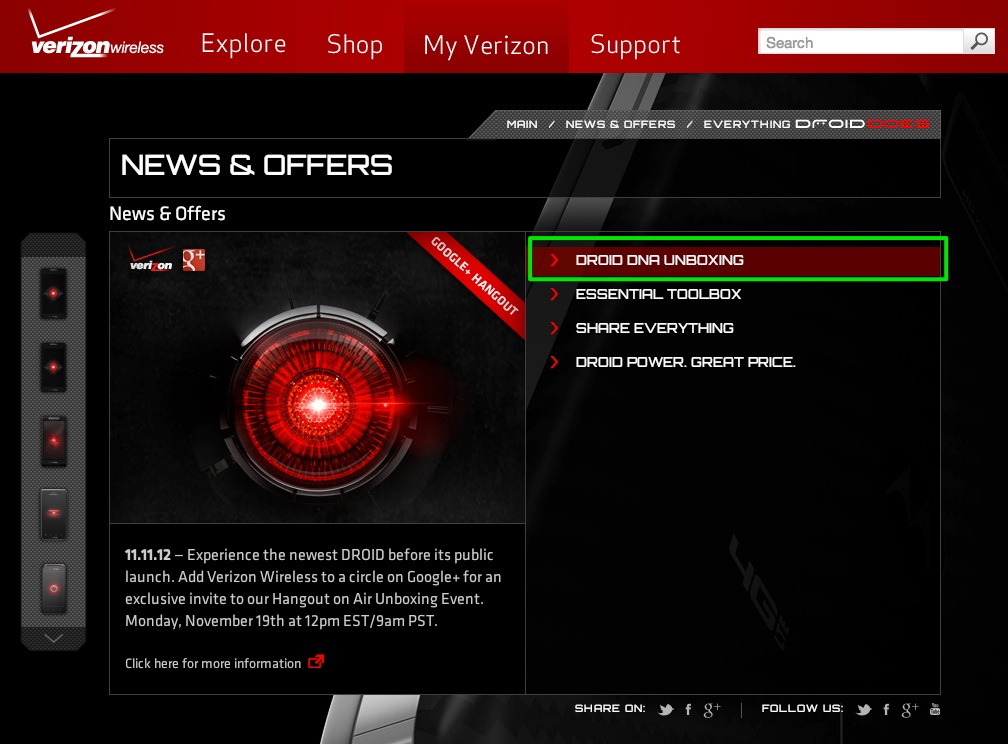Viewport: 1008px width, 744px height.
Task: Share on Twitter icon
Action: [666, 709]
